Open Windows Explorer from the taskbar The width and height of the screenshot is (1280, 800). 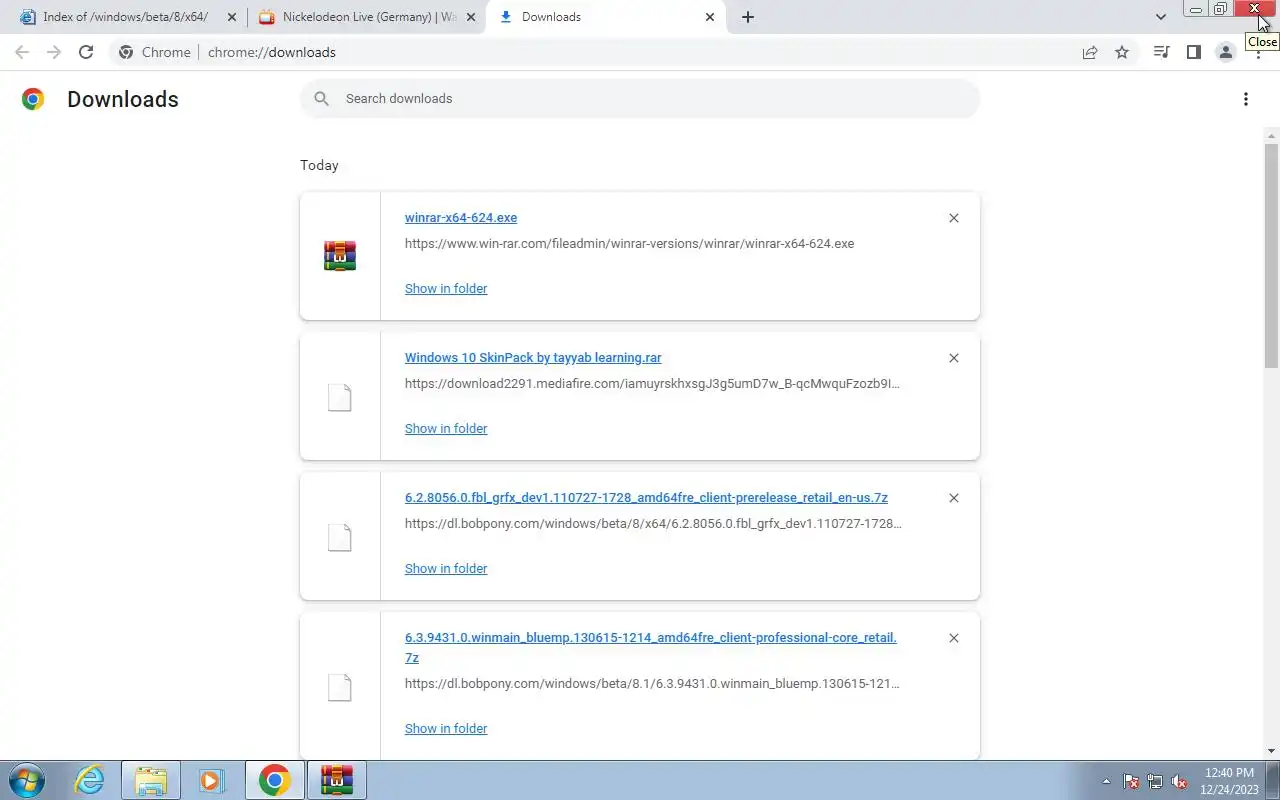coord(151,780)
